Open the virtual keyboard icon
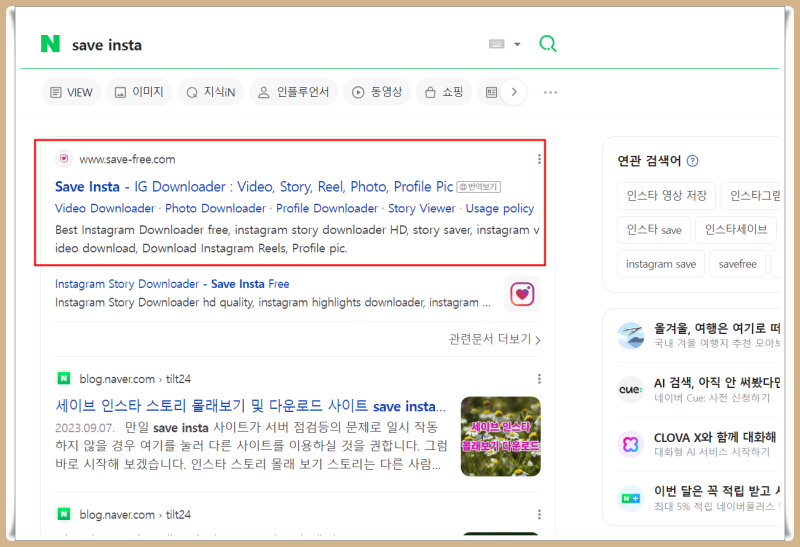Viewport: 800px width, 547px height. tap(496, 44)
